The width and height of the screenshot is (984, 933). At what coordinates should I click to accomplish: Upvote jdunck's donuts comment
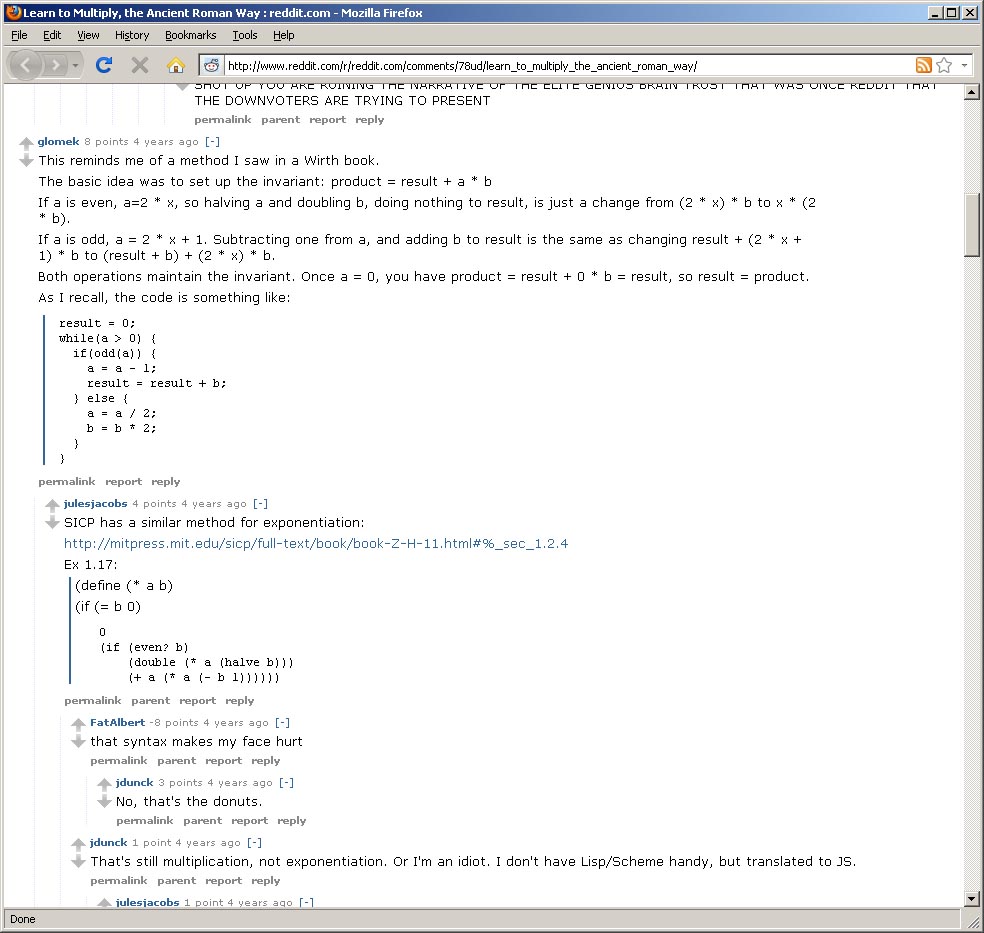click(x=104, y=784)
